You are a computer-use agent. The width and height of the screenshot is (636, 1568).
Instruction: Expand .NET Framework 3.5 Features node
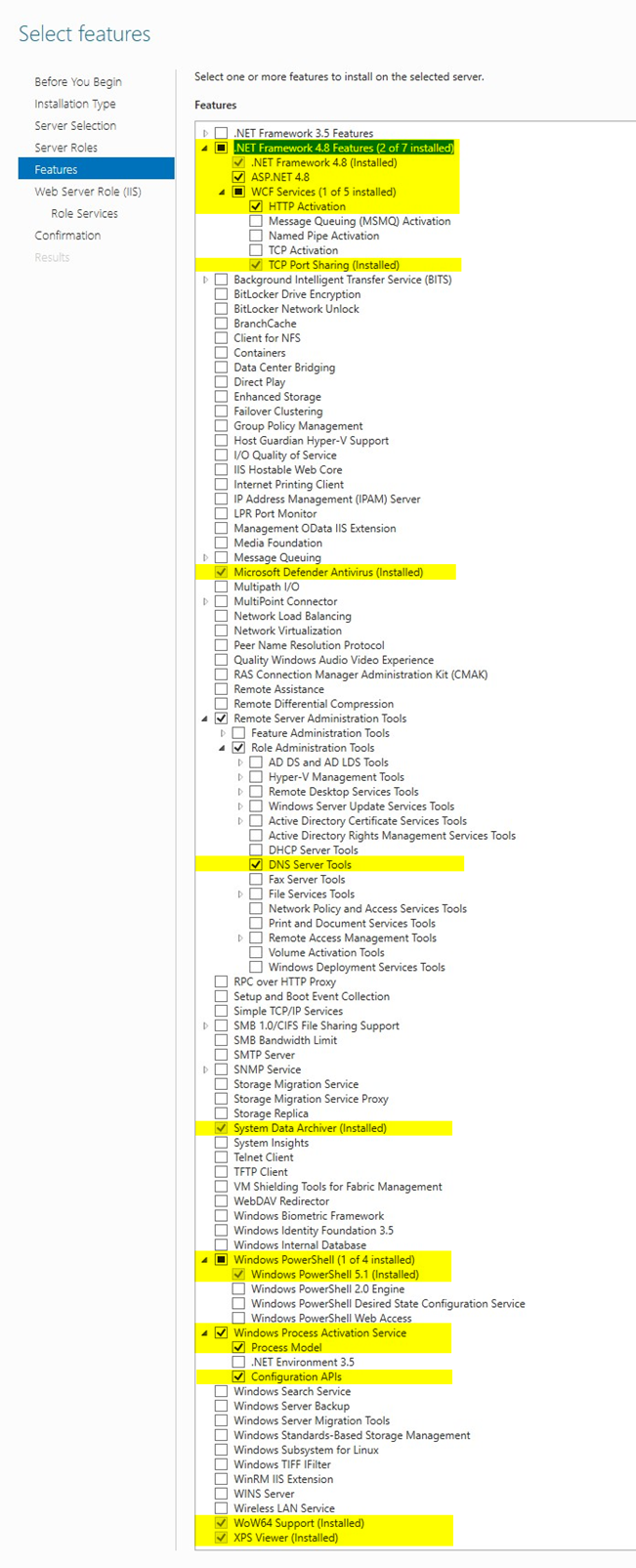point(205,133)
